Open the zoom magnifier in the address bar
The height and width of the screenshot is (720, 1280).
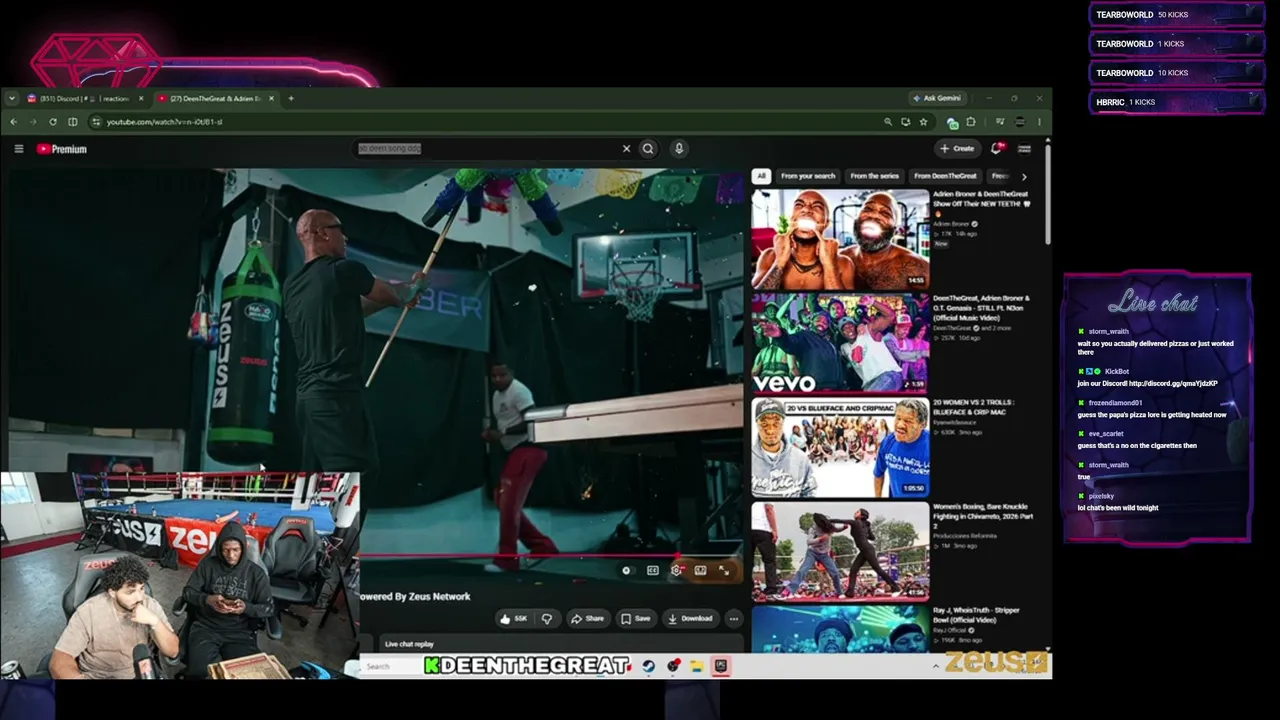888,122
